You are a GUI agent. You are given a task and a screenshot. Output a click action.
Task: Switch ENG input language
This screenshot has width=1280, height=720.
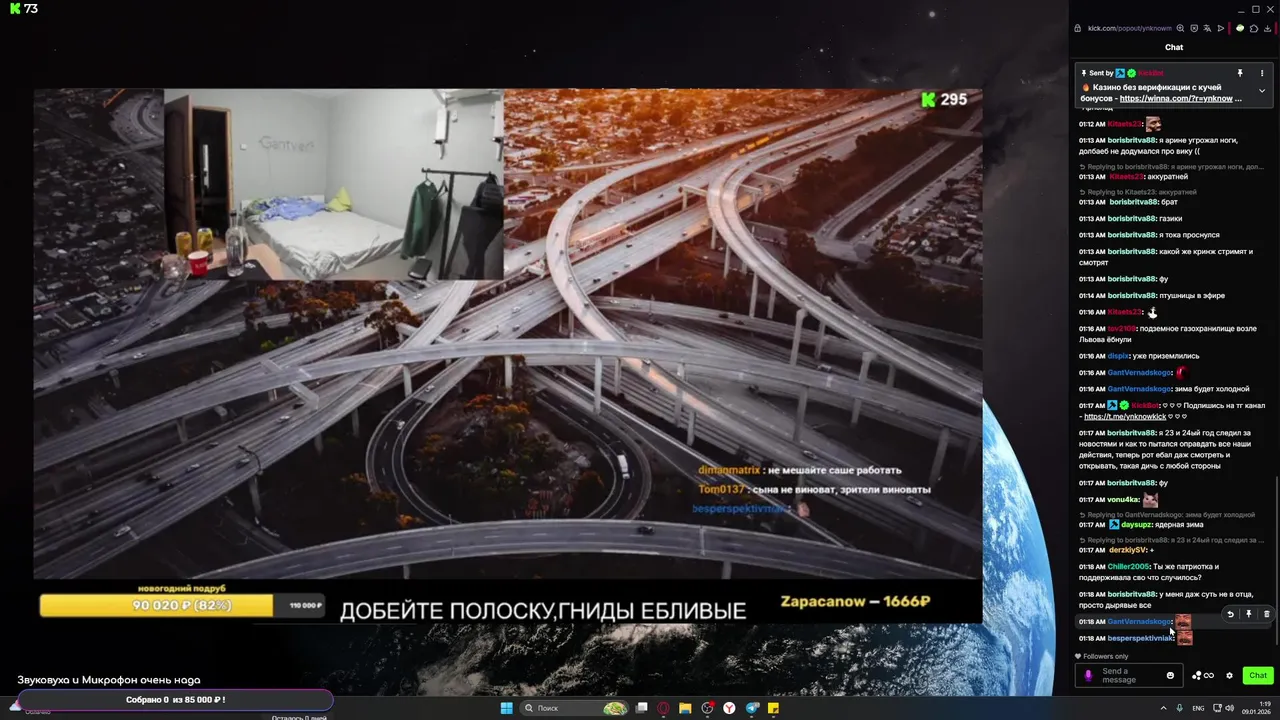[1199, 708]
